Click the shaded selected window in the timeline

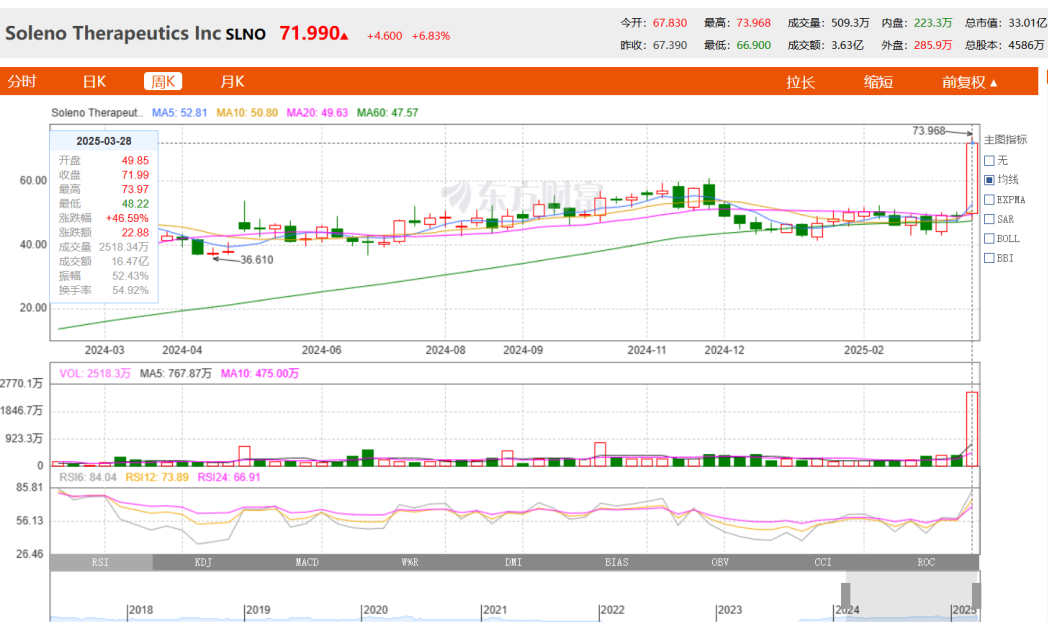pos(911,596)
